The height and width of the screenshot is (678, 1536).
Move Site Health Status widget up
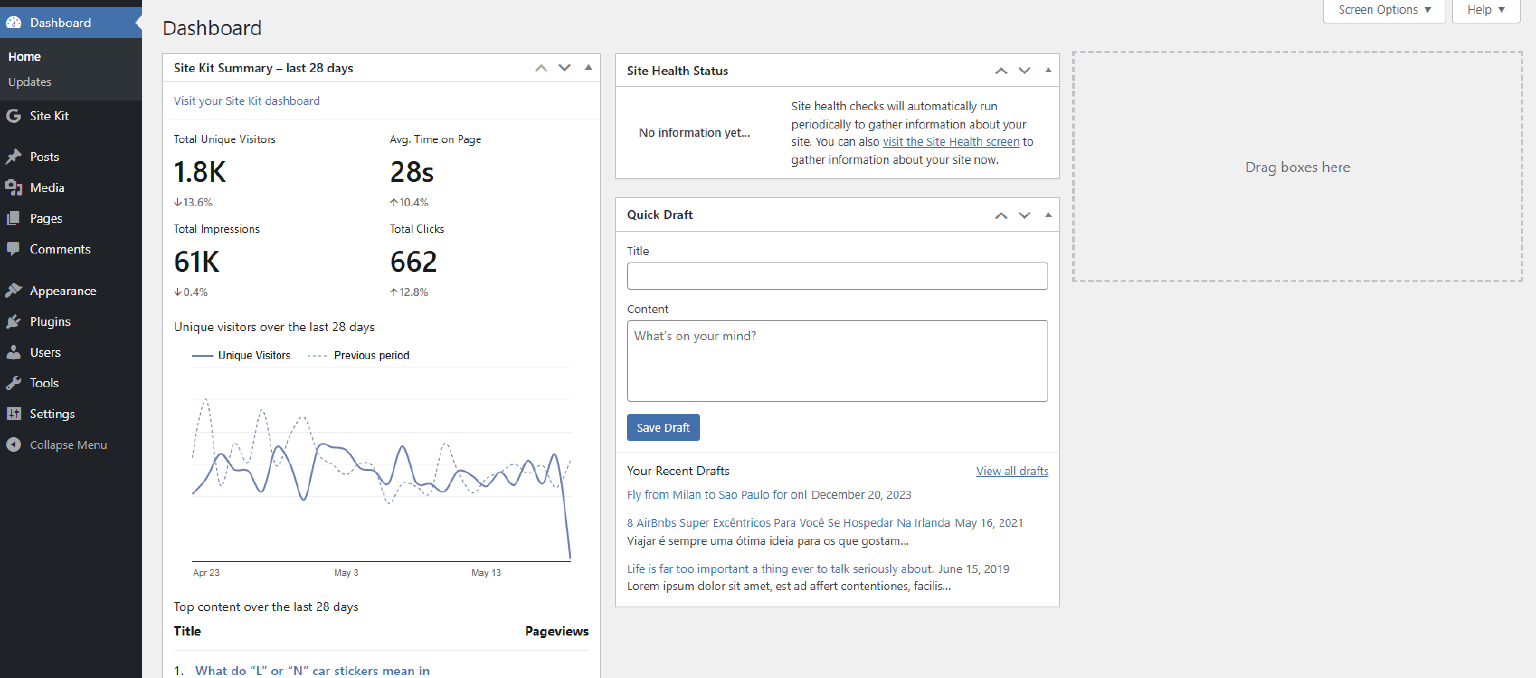click(1001, 71)
